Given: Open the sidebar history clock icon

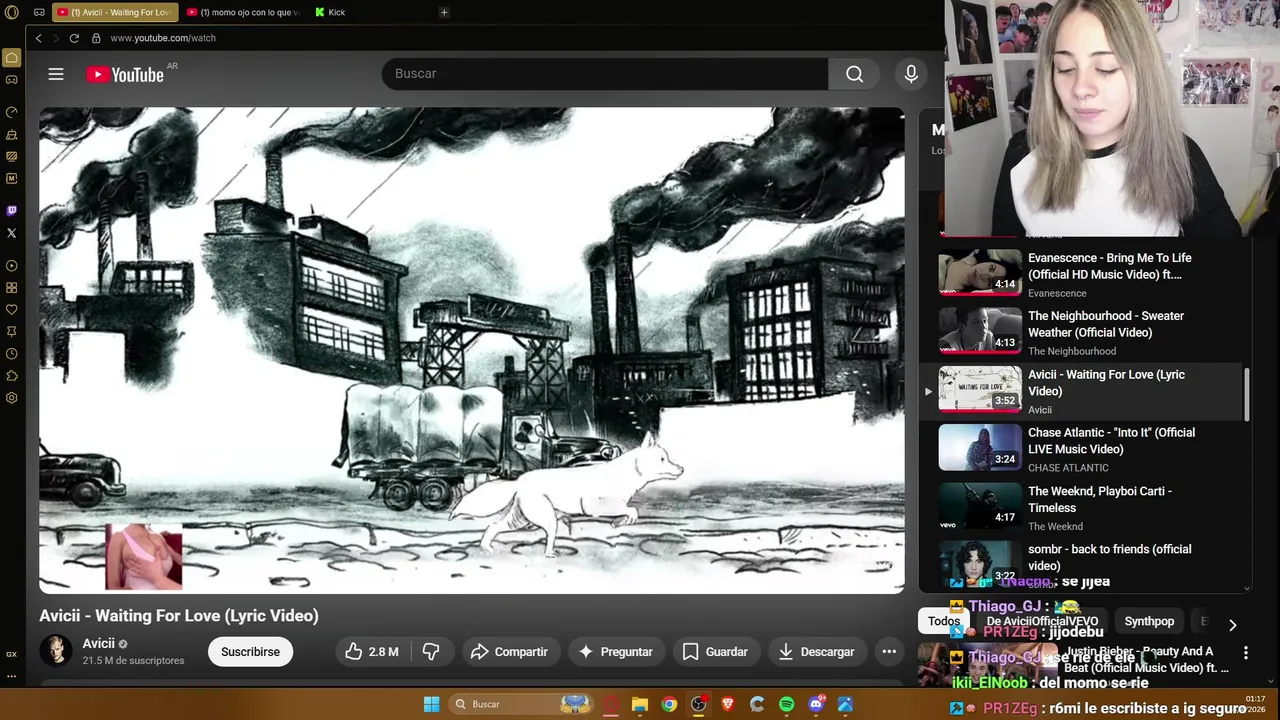Looking at the screenshot, I should (x=12, y=354).
